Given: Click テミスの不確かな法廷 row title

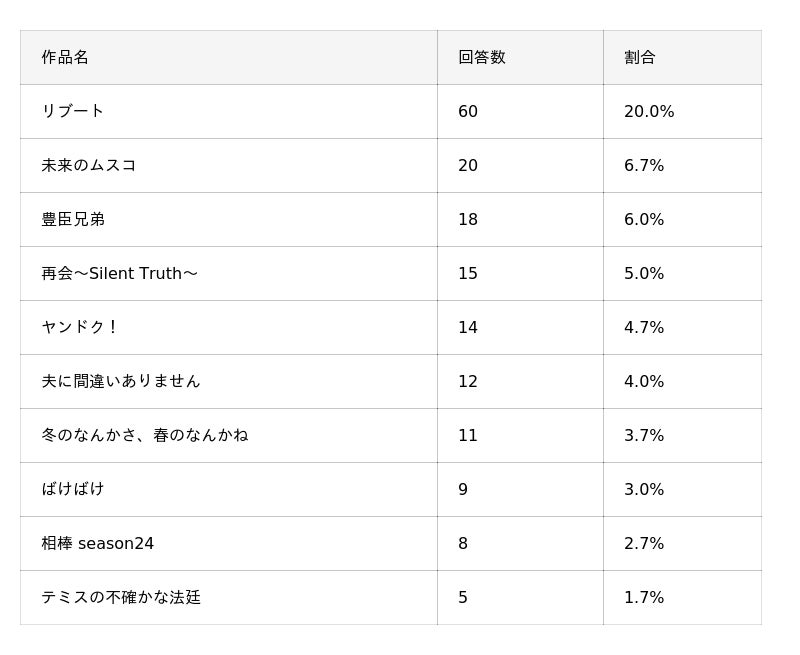Looking at the screenshot, I should [x=120, y=597].
